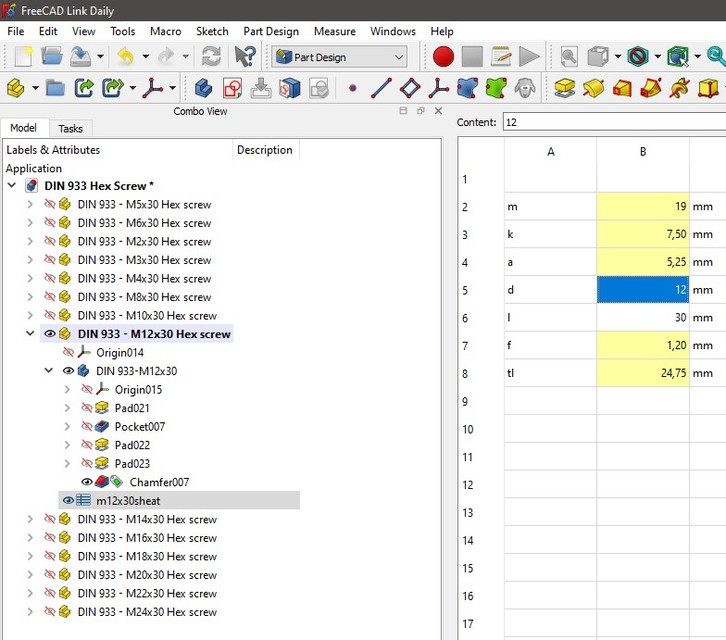Execute macro with the play triangle
The height and width of the screenshot is (640, 726).
tap(529, 57)
